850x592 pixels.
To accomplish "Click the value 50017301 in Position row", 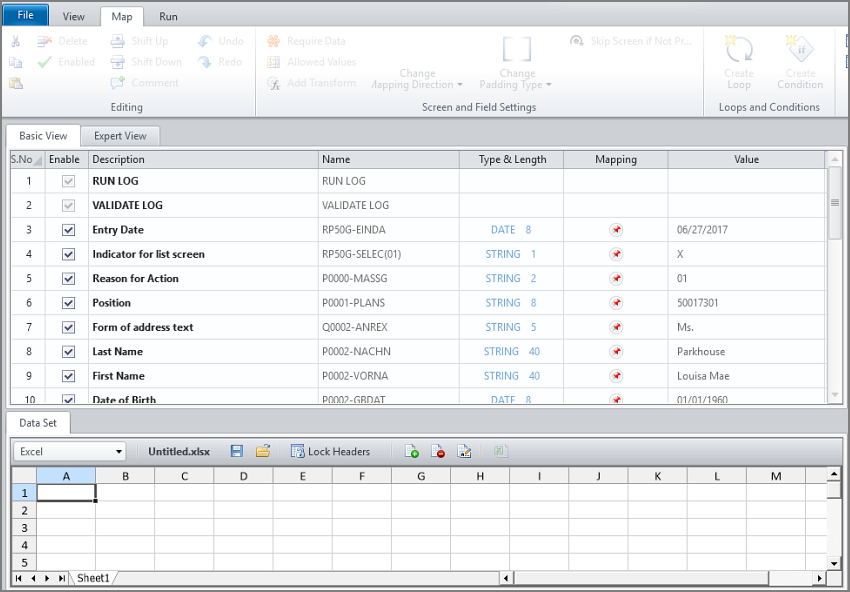I will click(x=698, y=303).
